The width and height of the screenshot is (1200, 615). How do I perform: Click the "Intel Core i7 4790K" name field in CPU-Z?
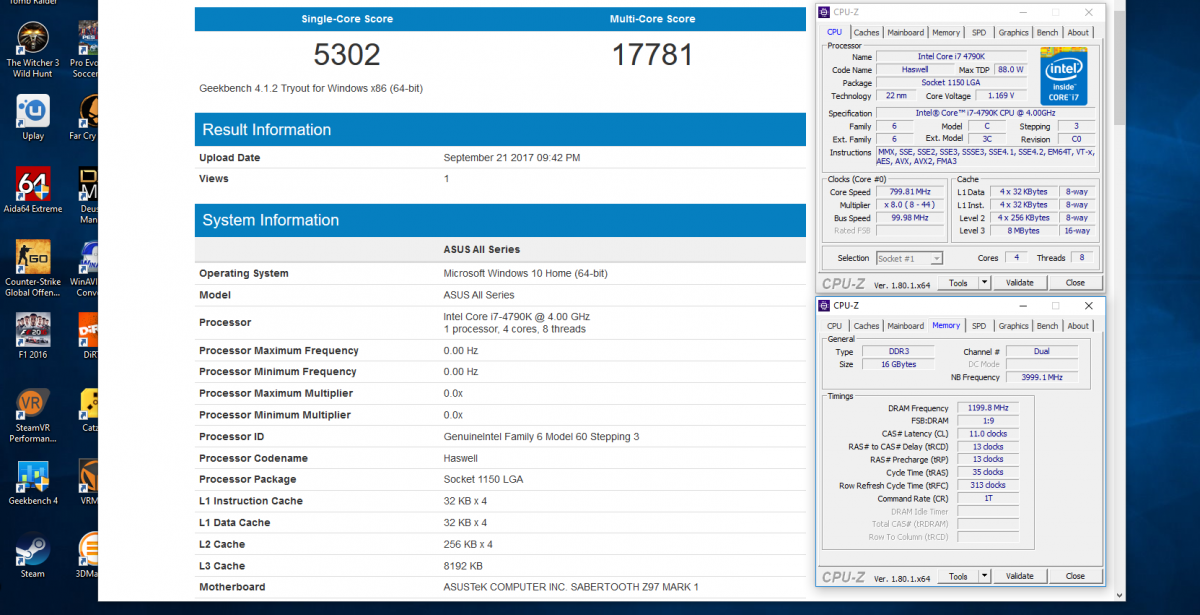coord(949,57)
